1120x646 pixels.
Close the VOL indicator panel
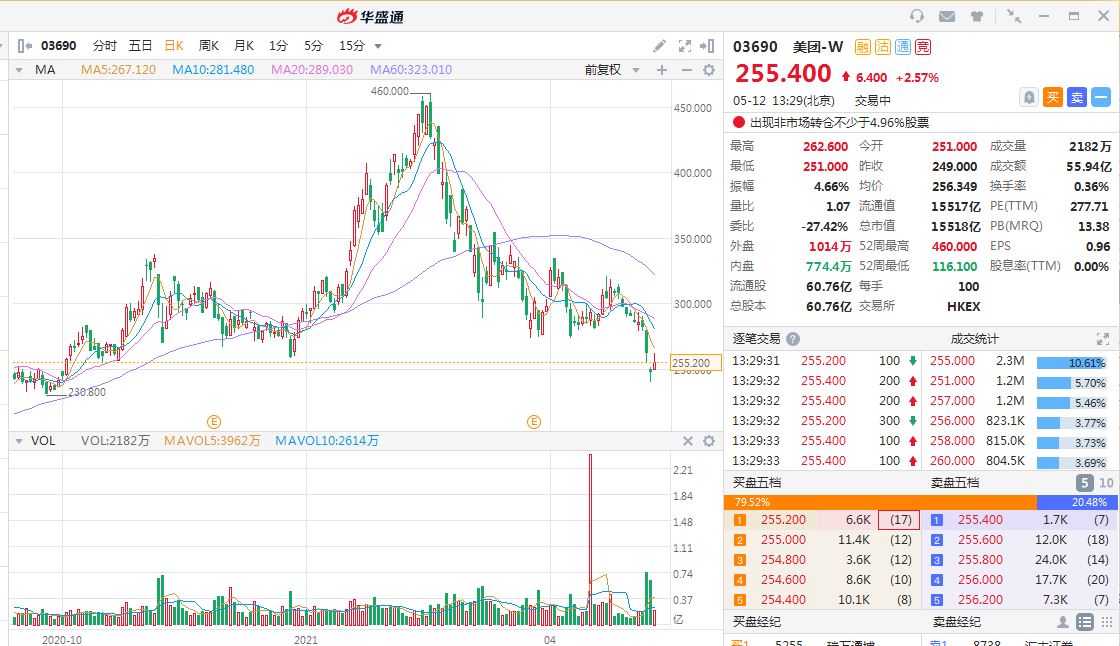[688, 441]
